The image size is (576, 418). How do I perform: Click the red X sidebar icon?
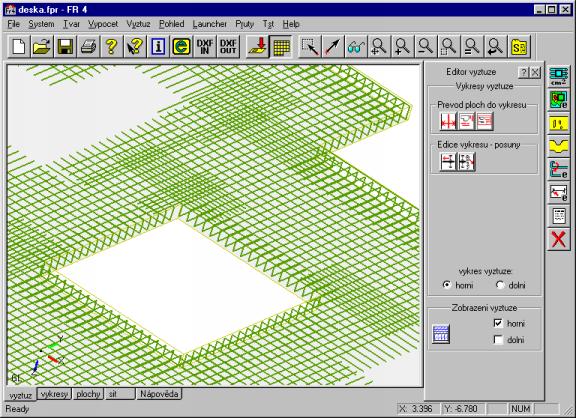click(559, 239)
